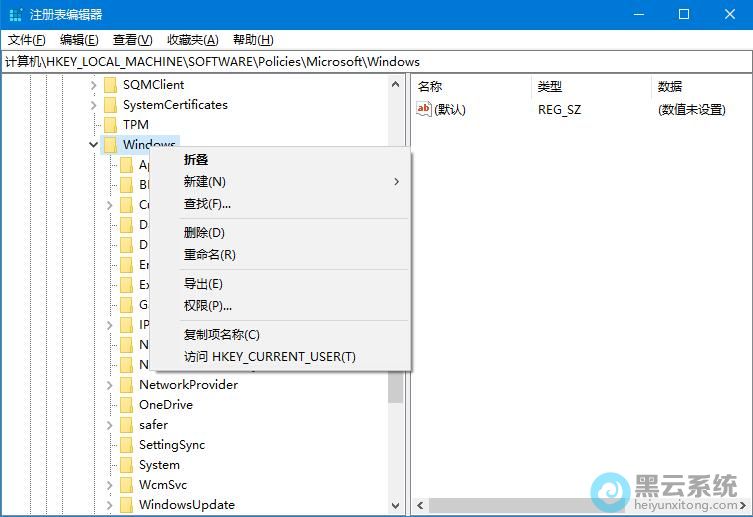This screenshot has width=753, height=517.
Task: Open the 查看(V) menu
Action: [133, 40]
